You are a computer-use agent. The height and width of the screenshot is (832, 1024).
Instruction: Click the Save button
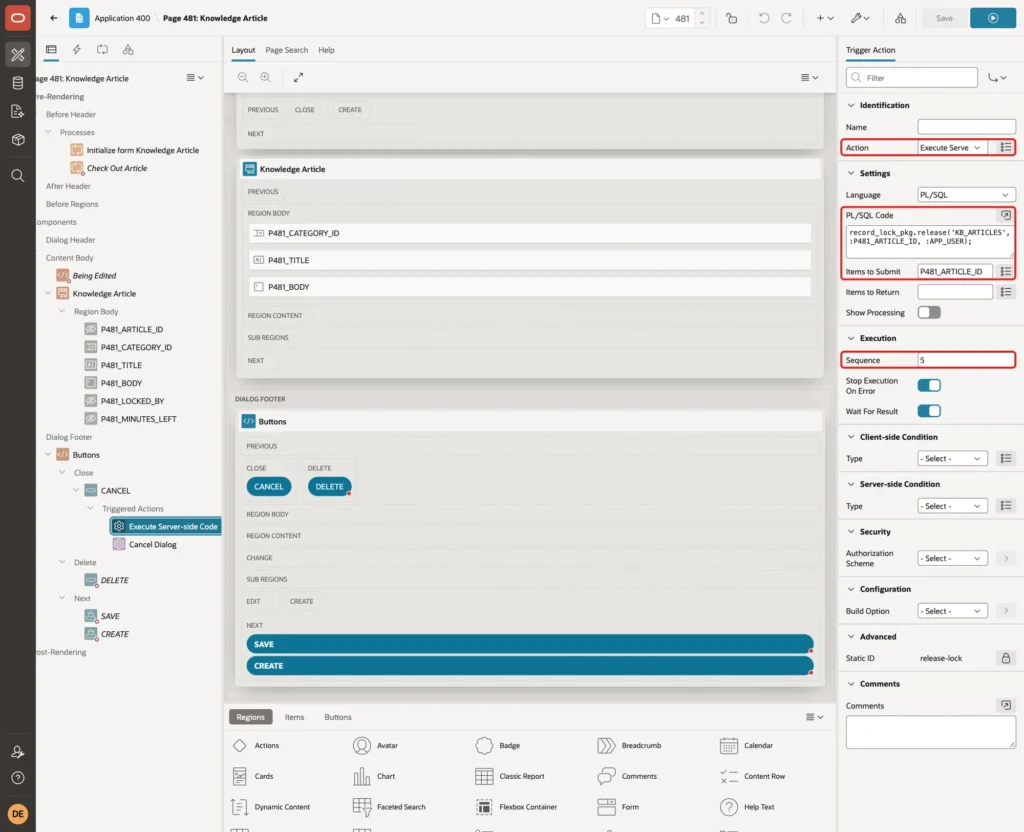coord(944,18)
